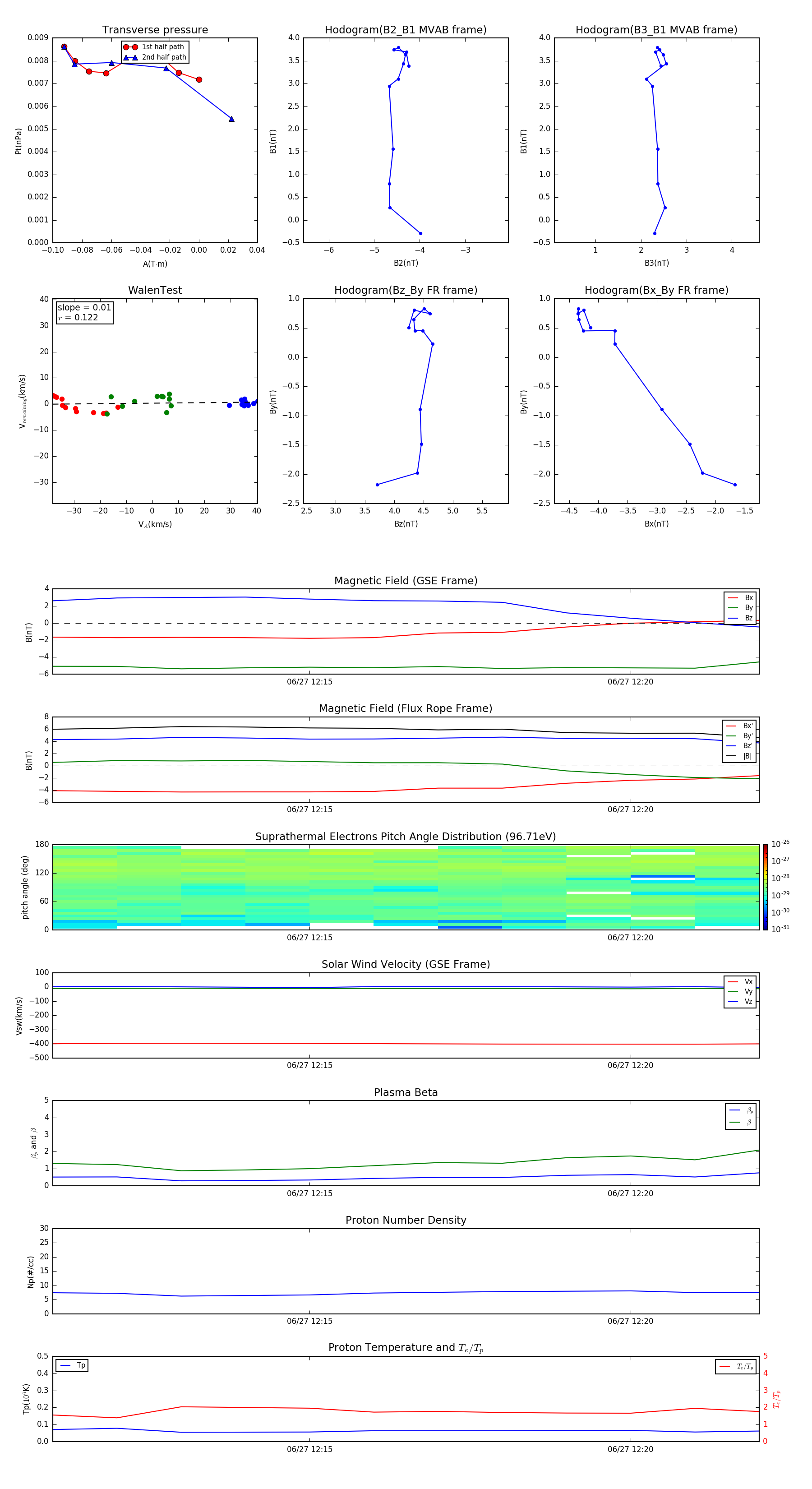Click the 'V_A(km/s)' x-axis label
Screen dimensions: 812x1489
click(155, 524)
